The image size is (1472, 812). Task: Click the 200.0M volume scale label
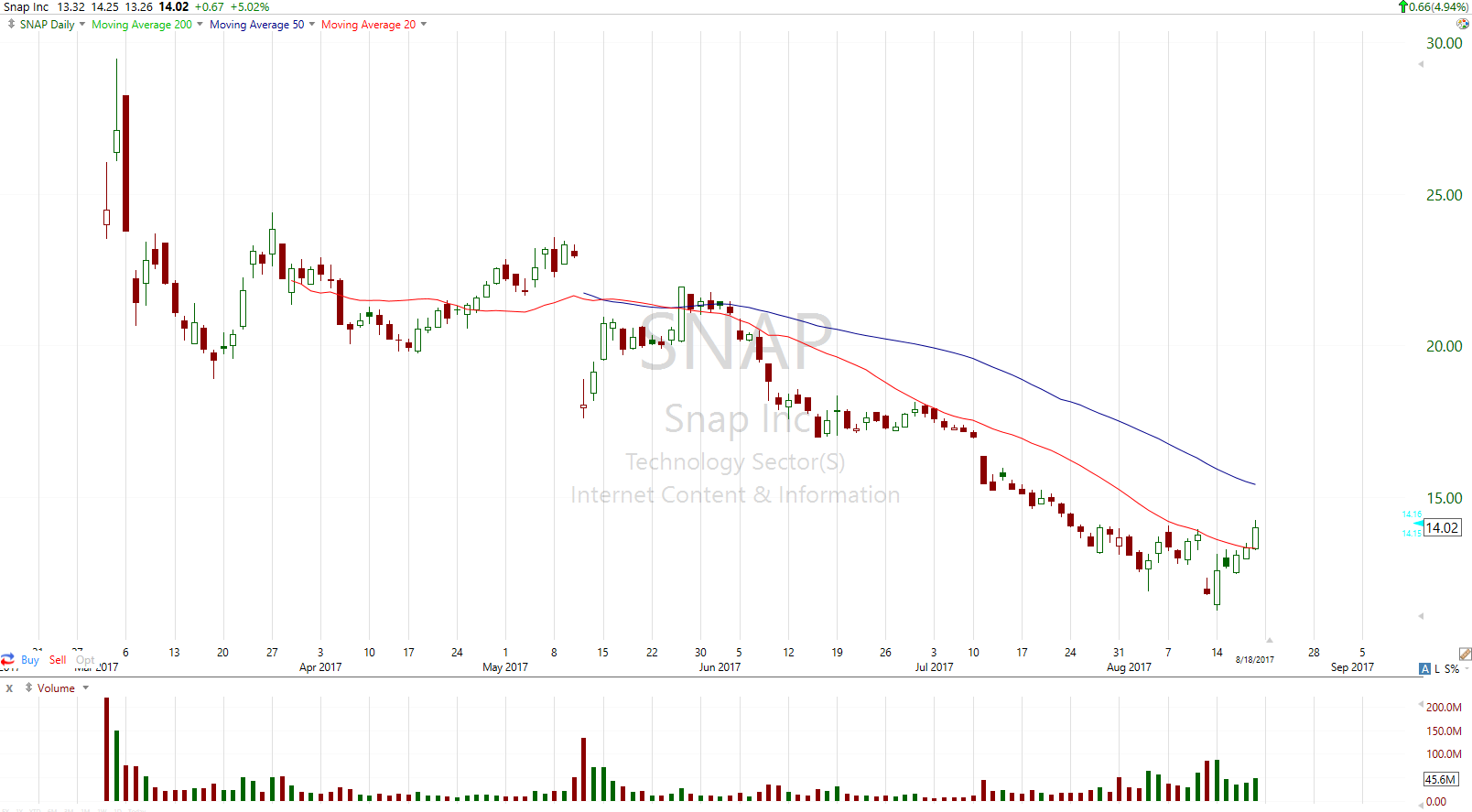coord(1444,708)
